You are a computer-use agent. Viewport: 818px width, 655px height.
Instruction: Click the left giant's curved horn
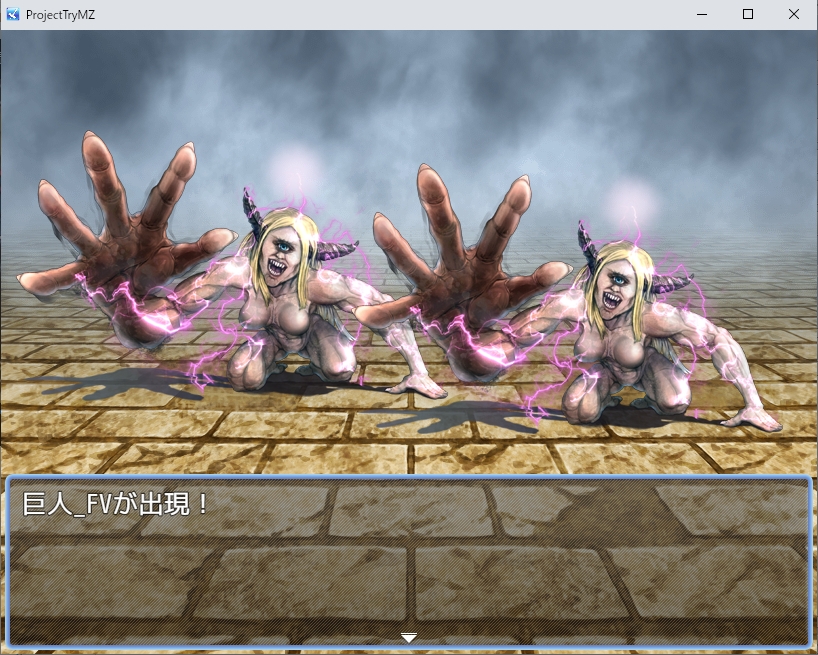[250, 210]
